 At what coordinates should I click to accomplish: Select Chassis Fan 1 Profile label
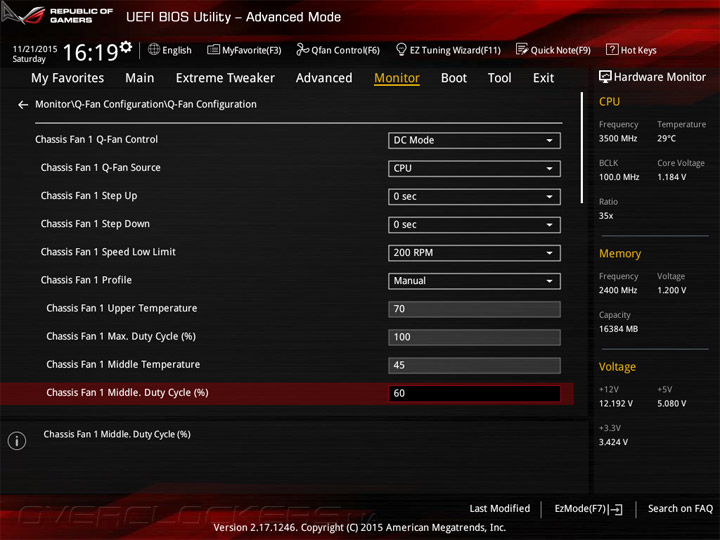86,280
